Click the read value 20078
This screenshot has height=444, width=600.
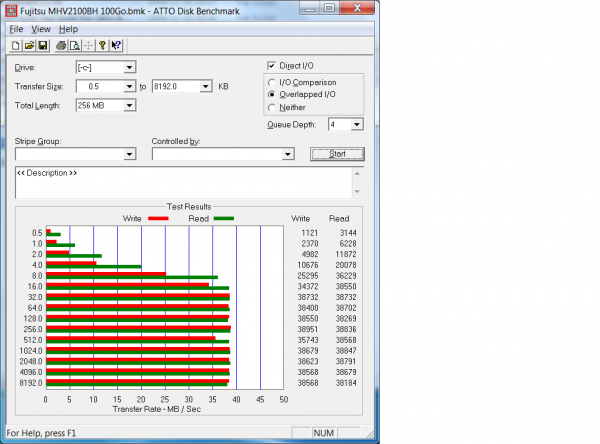click(x=346, y=265)
